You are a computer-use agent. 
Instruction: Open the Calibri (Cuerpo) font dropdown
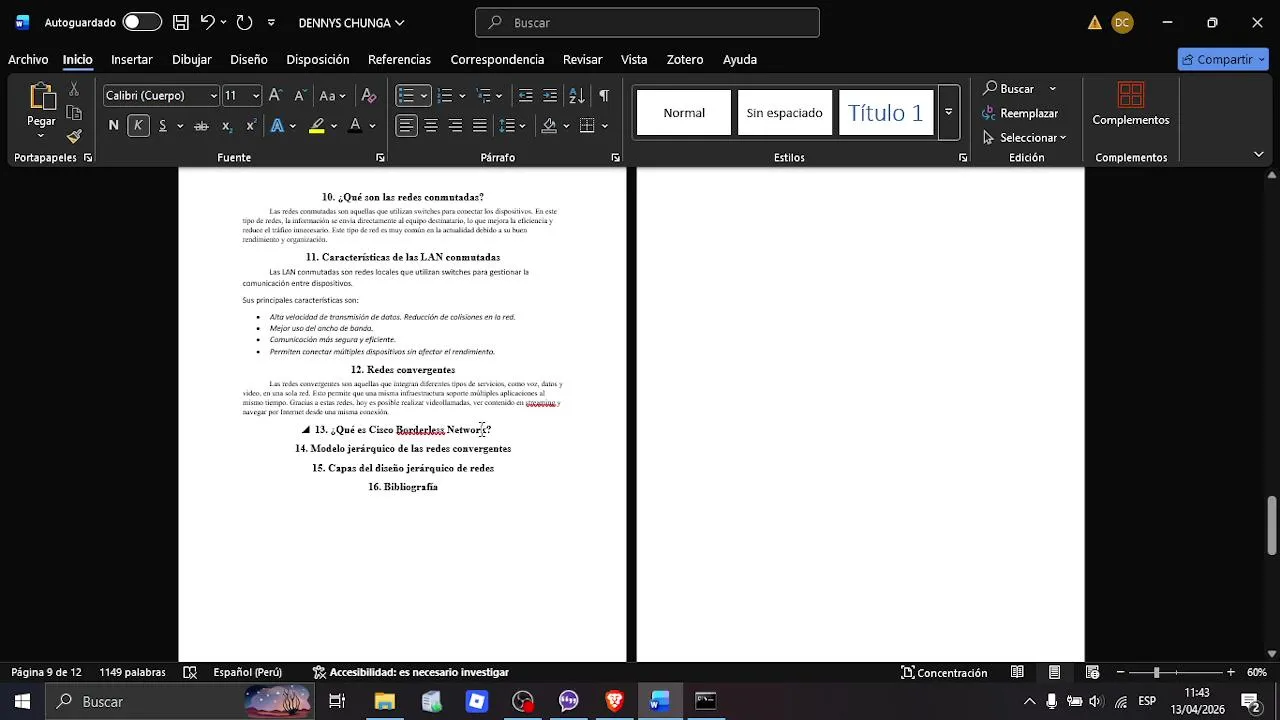(x=213, y=96)
